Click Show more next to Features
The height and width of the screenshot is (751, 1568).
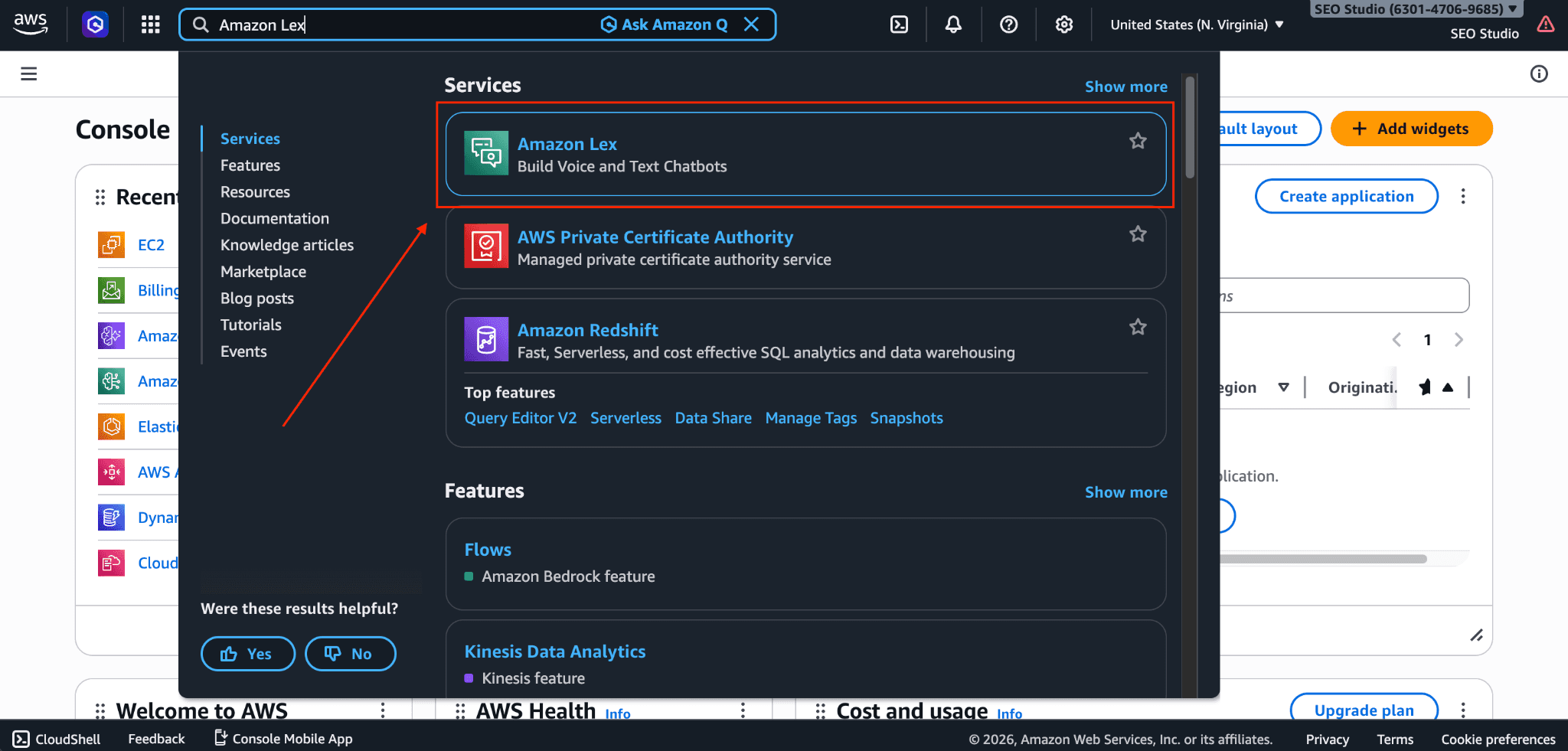coord(1126,492)
